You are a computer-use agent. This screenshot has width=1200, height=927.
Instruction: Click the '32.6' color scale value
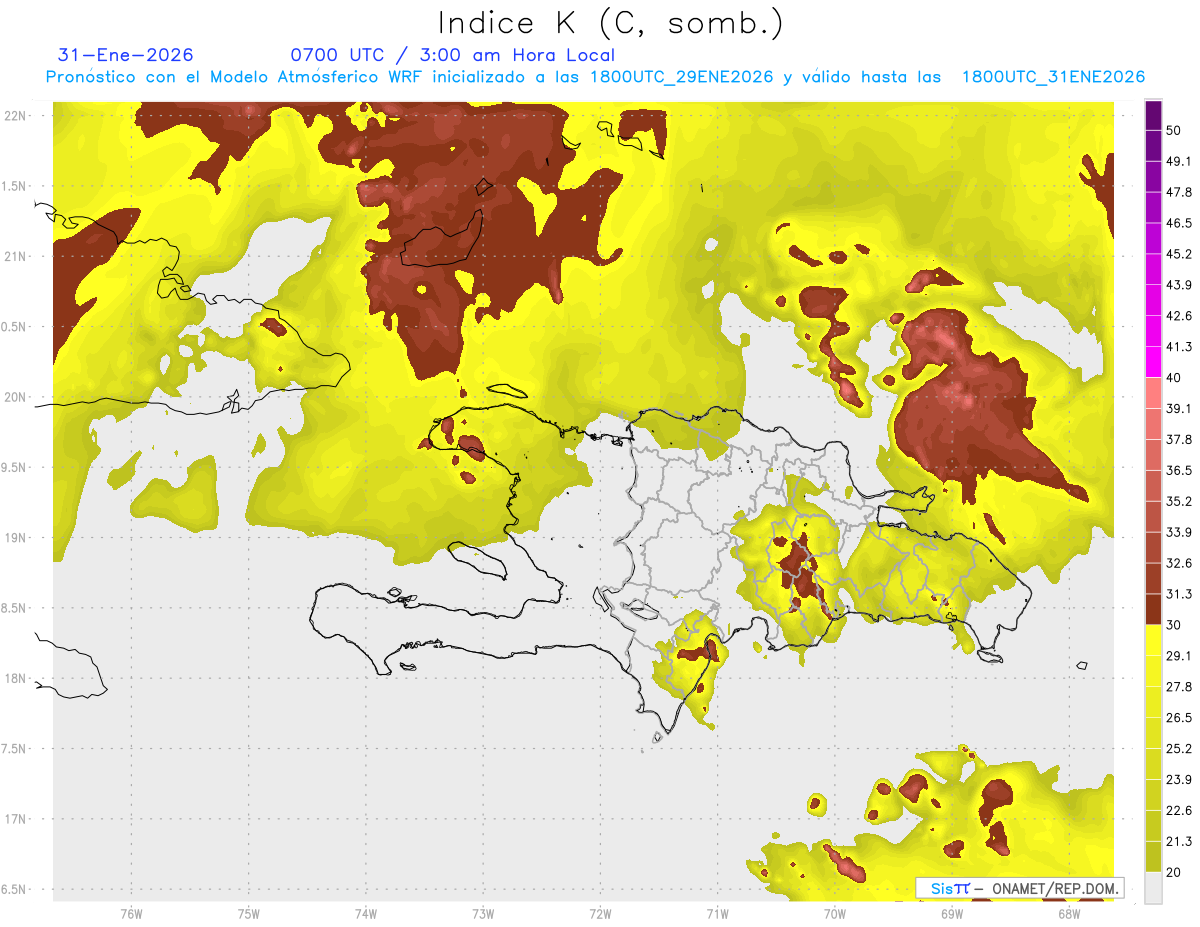click(x=1179, y=563)
